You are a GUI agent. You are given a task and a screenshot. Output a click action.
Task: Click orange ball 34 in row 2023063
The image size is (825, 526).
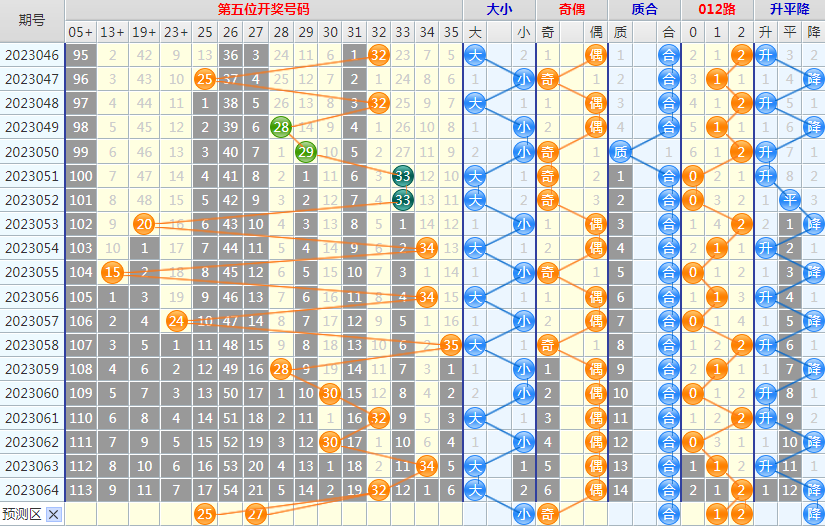click(x=427, y=466)
